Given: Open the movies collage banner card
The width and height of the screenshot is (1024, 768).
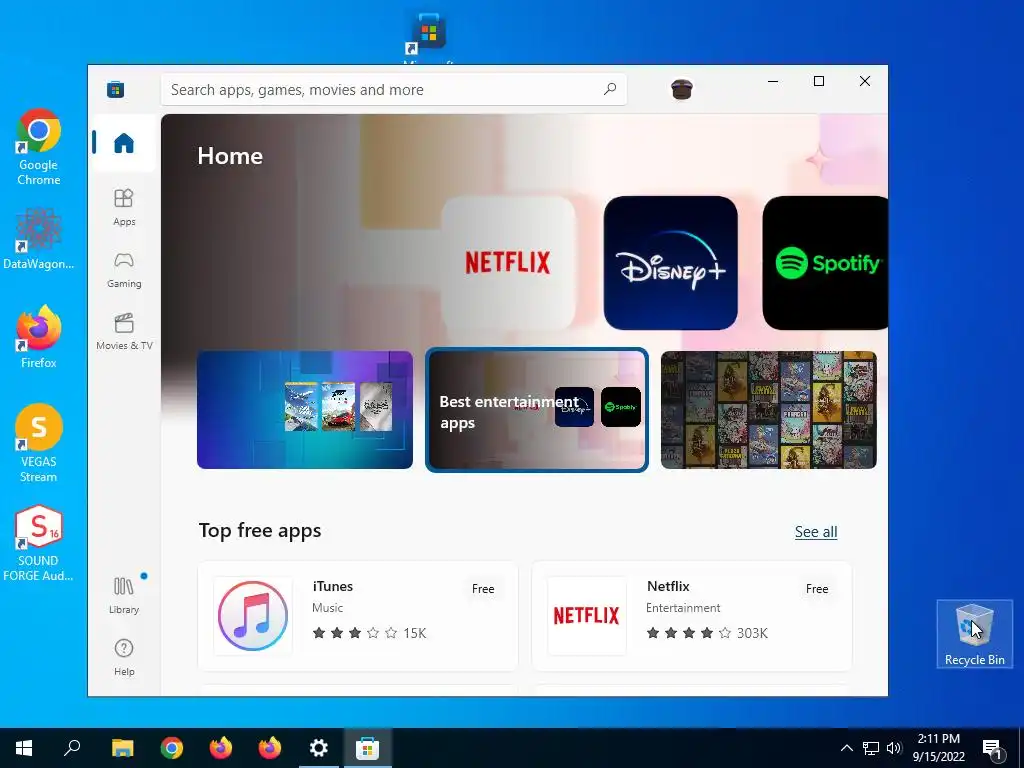Looking at the screenshot, I should [769, 409].
